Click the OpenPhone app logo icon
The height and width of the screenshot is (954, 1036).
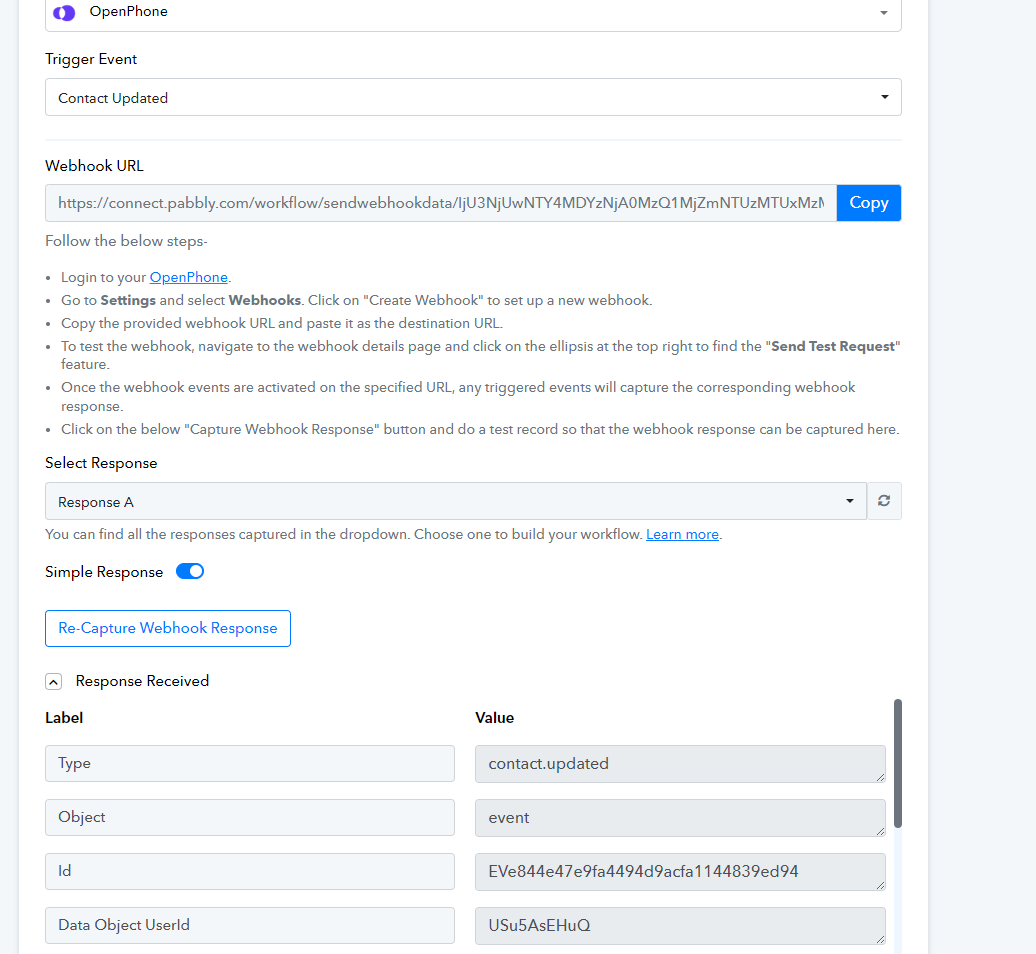click(64, 13)
